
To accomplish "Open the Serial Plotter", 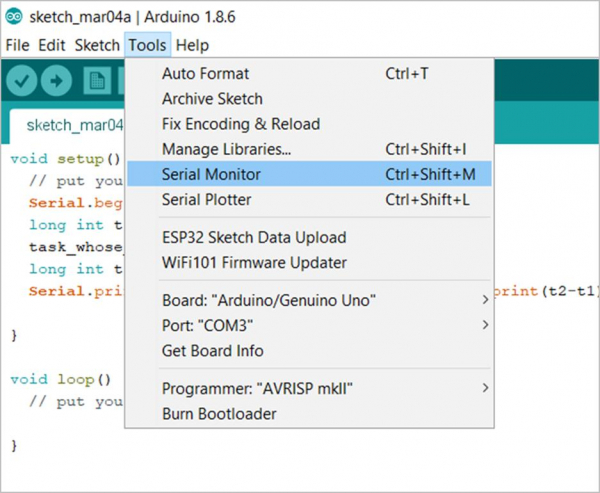I will coord(206,199).
